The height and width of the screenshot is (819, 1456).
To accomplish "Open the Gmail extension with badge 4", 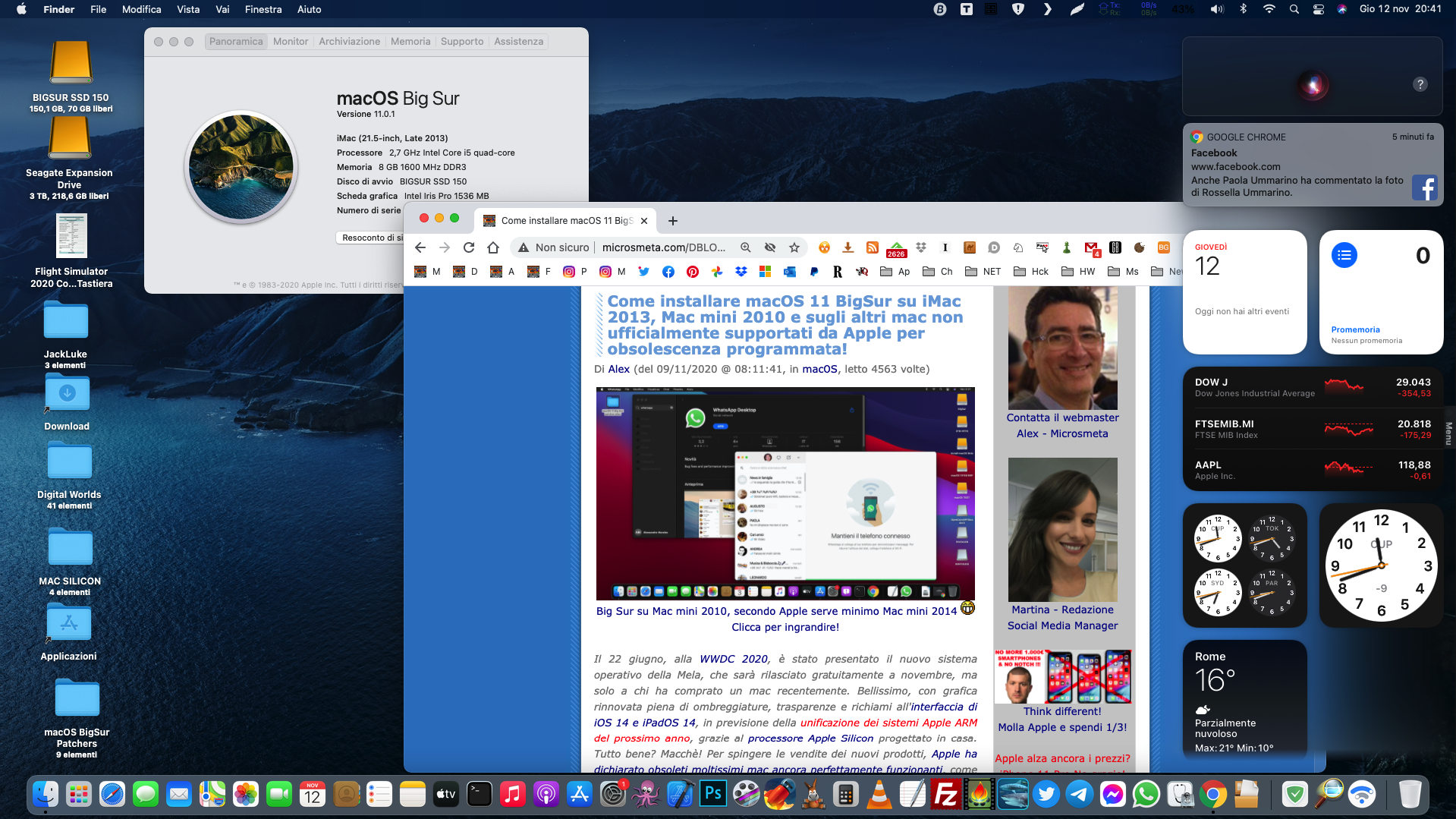I will [x=1091, y=247].
